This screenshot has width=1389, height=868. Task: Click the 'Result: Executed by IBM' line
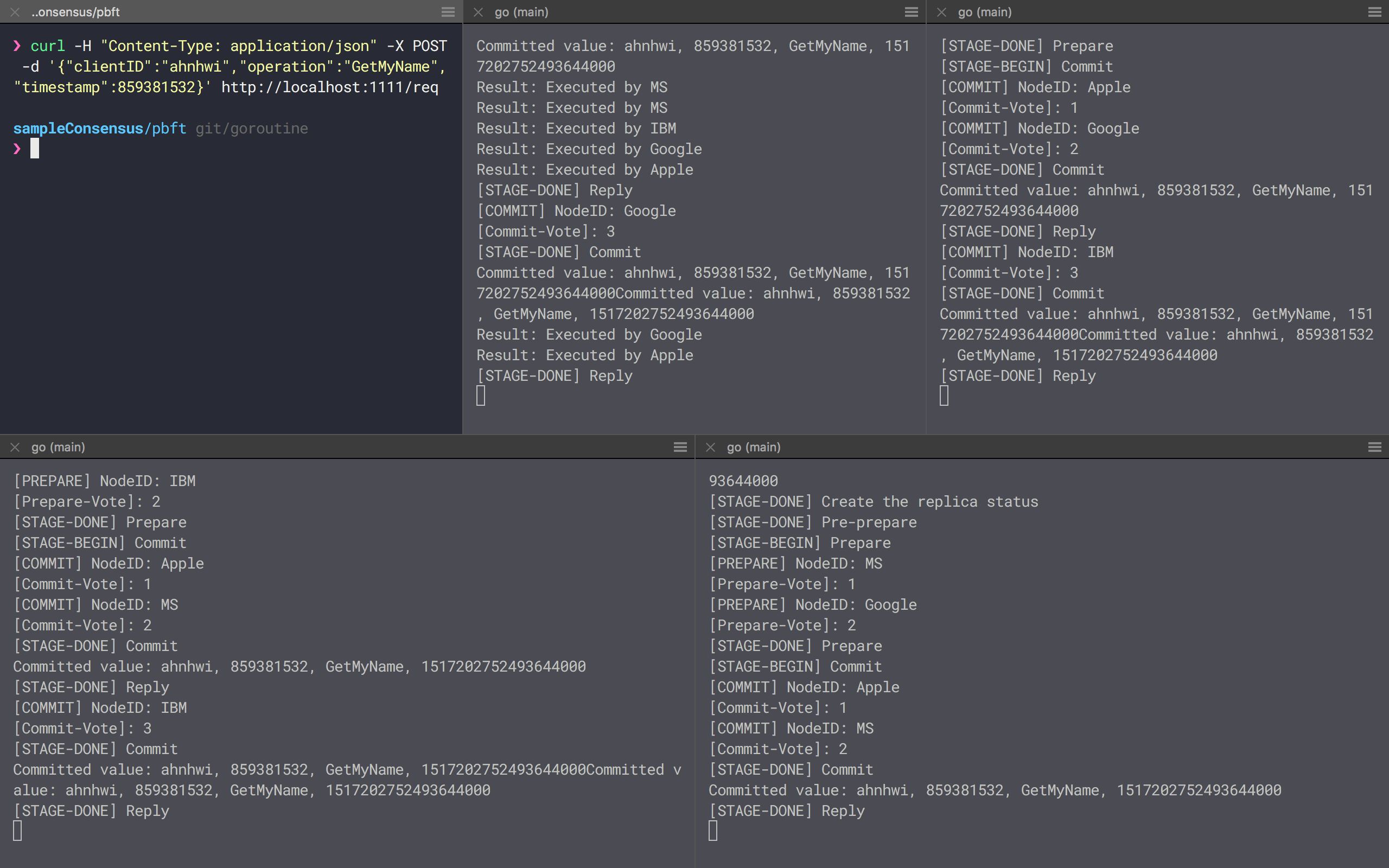[576, 129]
